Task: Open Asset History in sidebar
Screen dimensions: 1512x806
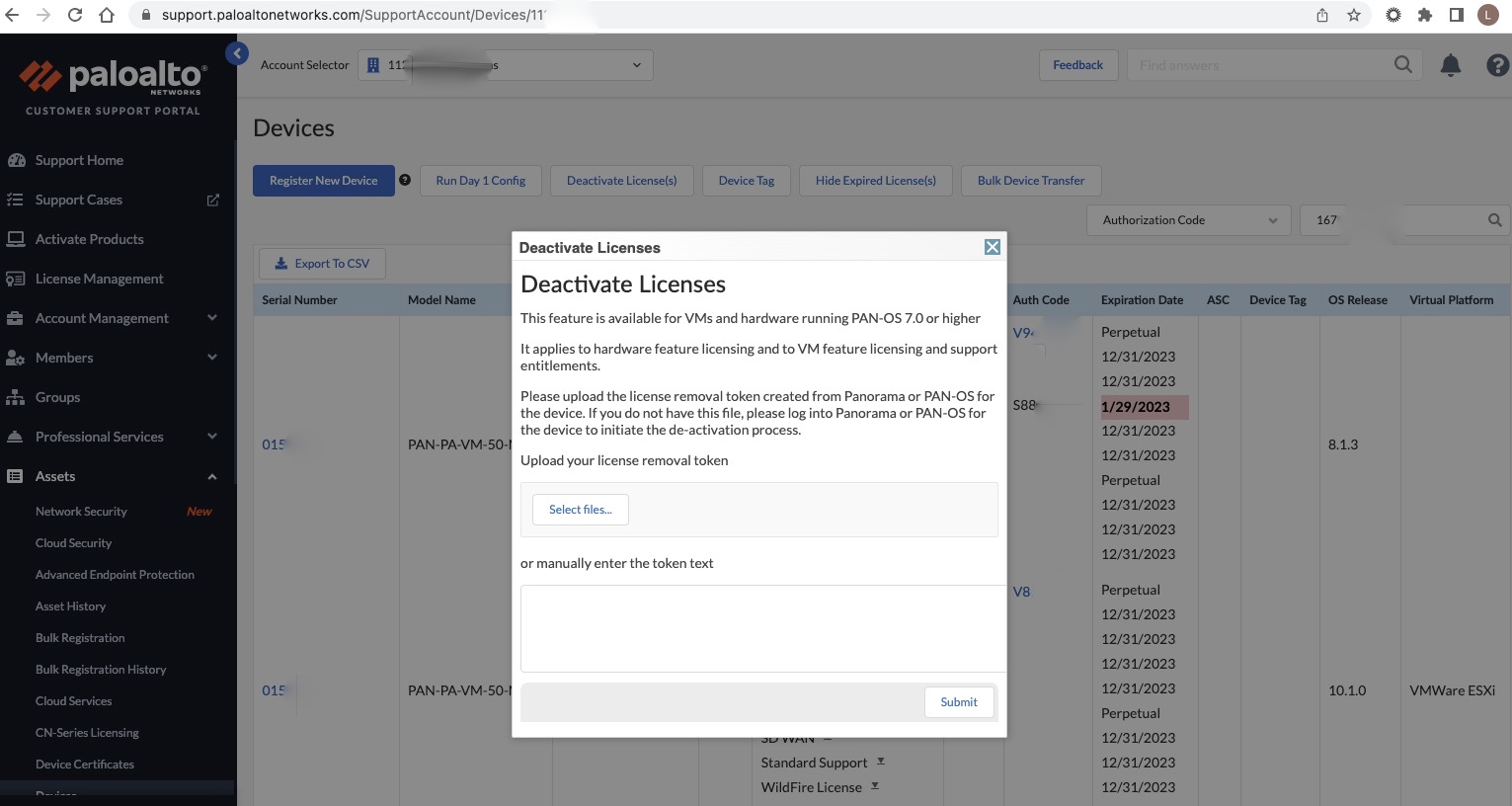Action: tap(70, 606)
